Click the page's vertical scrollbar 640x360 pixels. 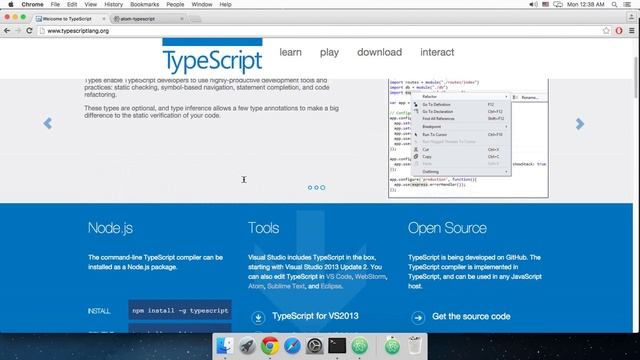636,78
